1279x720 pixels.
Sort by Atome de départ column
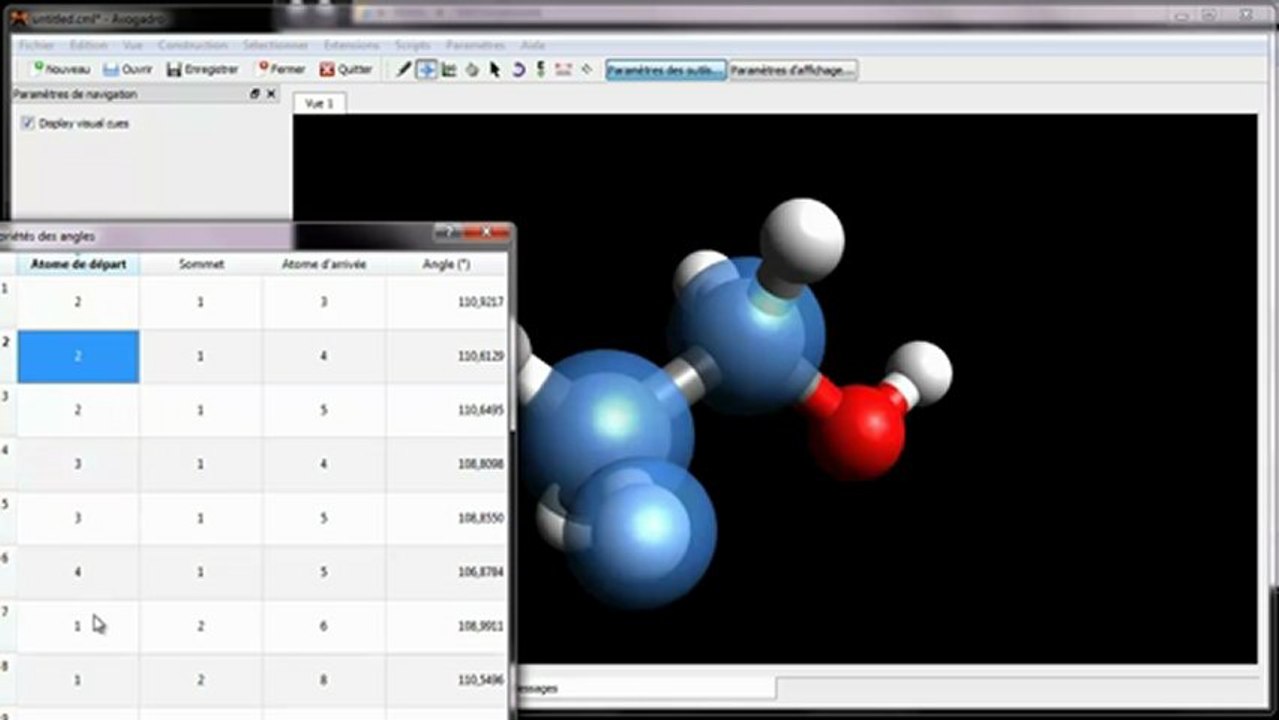[78, 264]
